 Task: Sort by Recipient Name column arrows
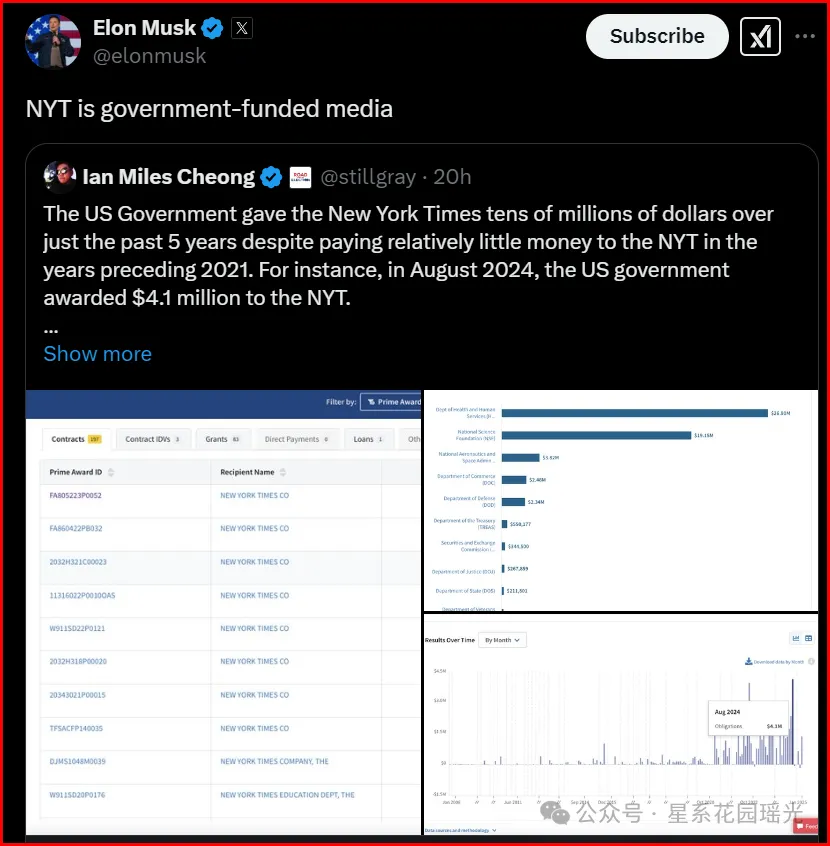click(x=284, y=472)
